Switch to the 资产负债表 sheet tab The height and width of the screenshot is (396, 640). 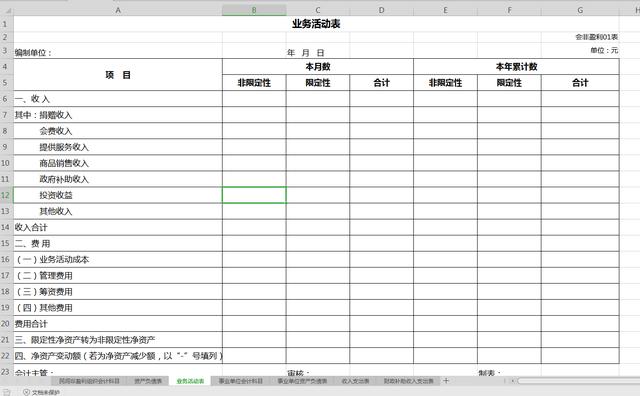pyautogui.click(x=148, y=381)
